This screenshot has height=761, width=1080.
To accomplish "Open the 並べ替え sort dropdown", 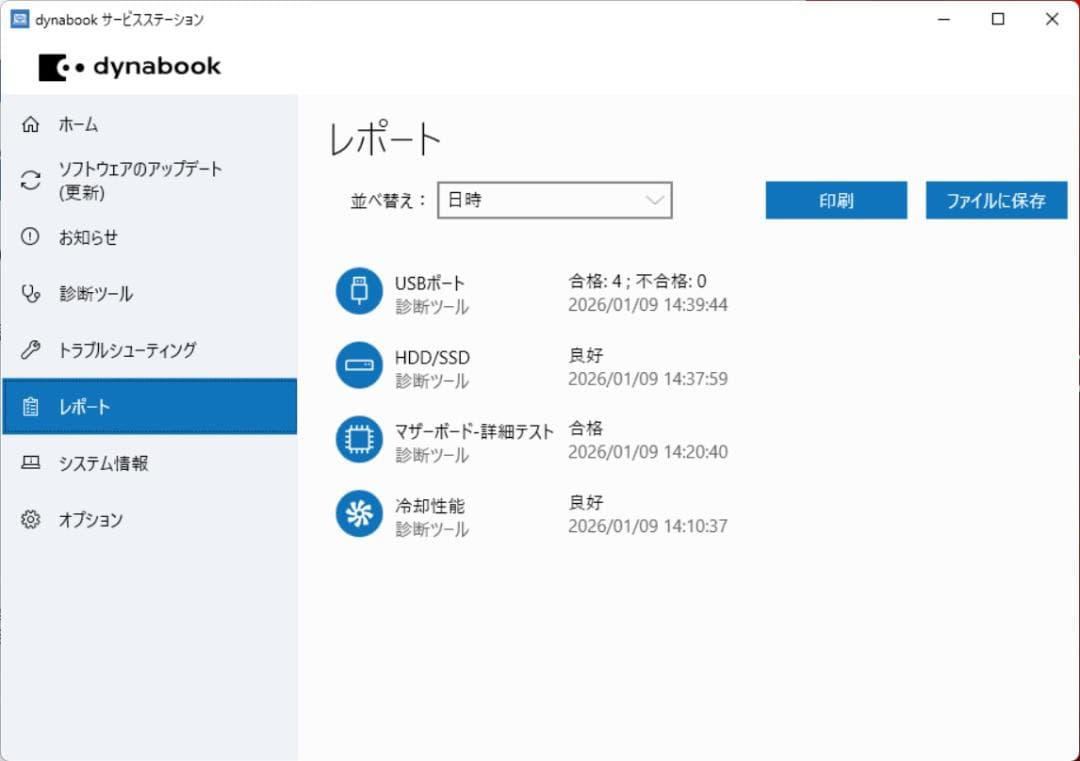I will click(x=555, y=200).
